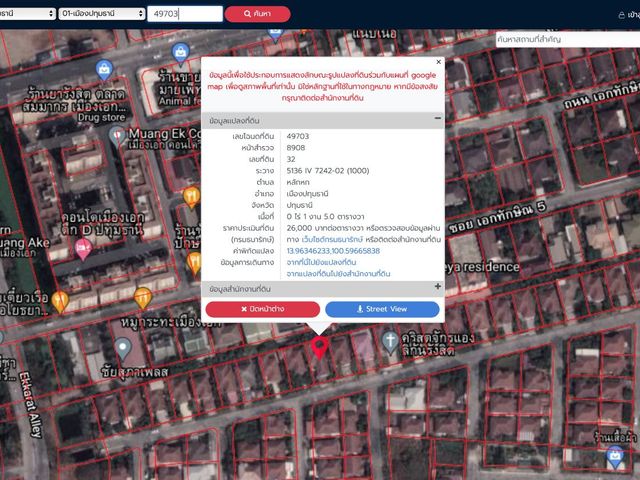The image size is (640, 480).
Task: Click the restaurant marker above ร้าน sign
Action: (x=191, y=197)
